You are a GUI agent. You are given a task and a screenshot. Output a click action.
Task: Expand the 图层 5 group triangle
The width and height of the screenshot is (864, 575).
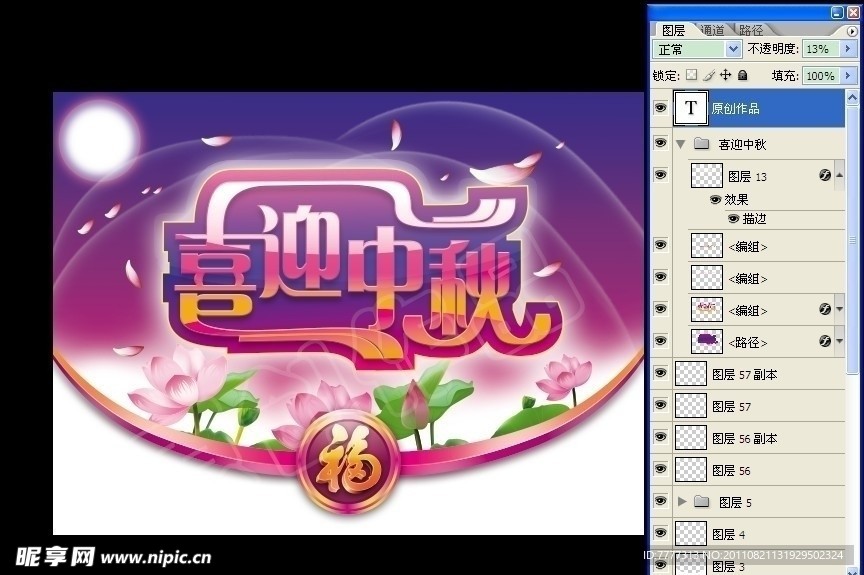tap(682, 501)
